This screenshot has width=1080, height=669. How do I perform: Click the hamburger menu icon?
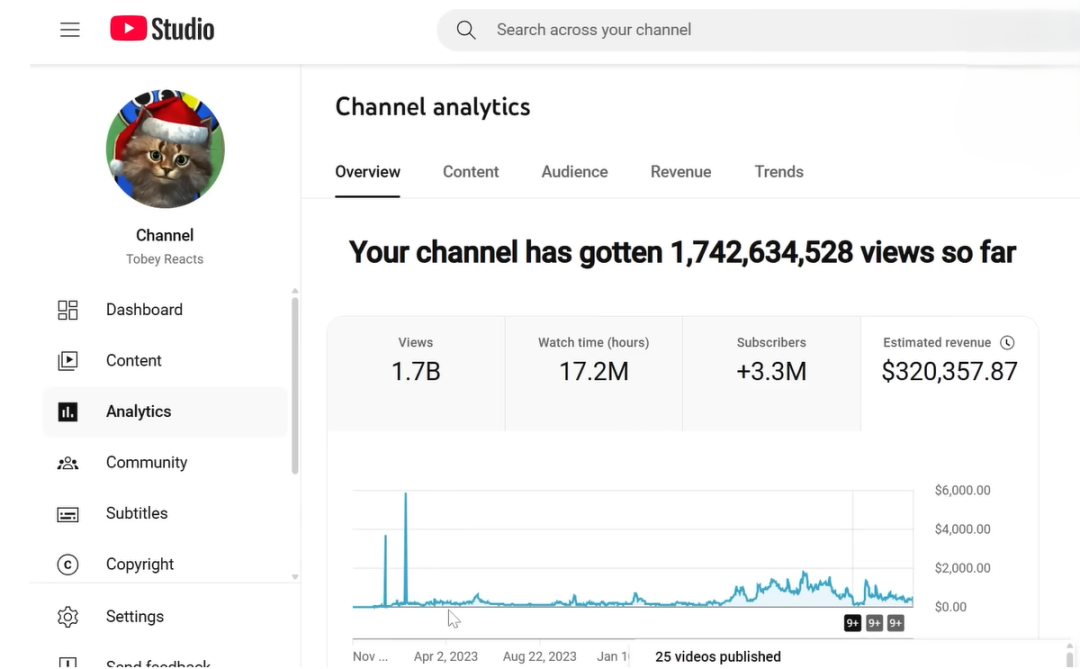[x=70, y=29]
